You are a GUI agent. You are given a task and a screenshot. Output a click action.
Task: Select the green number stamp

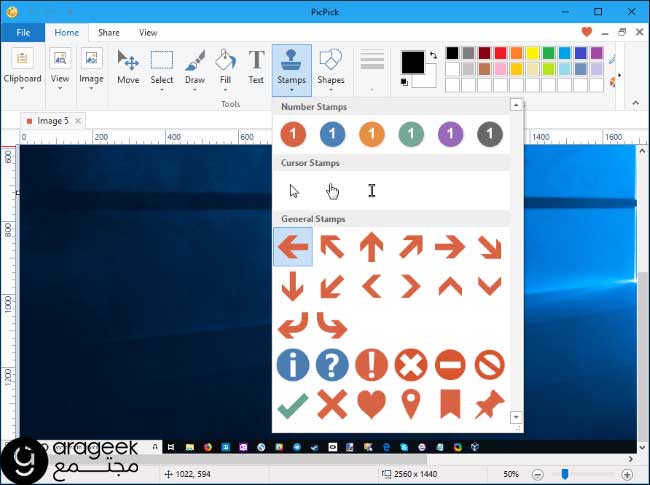(x=411, y=134)
